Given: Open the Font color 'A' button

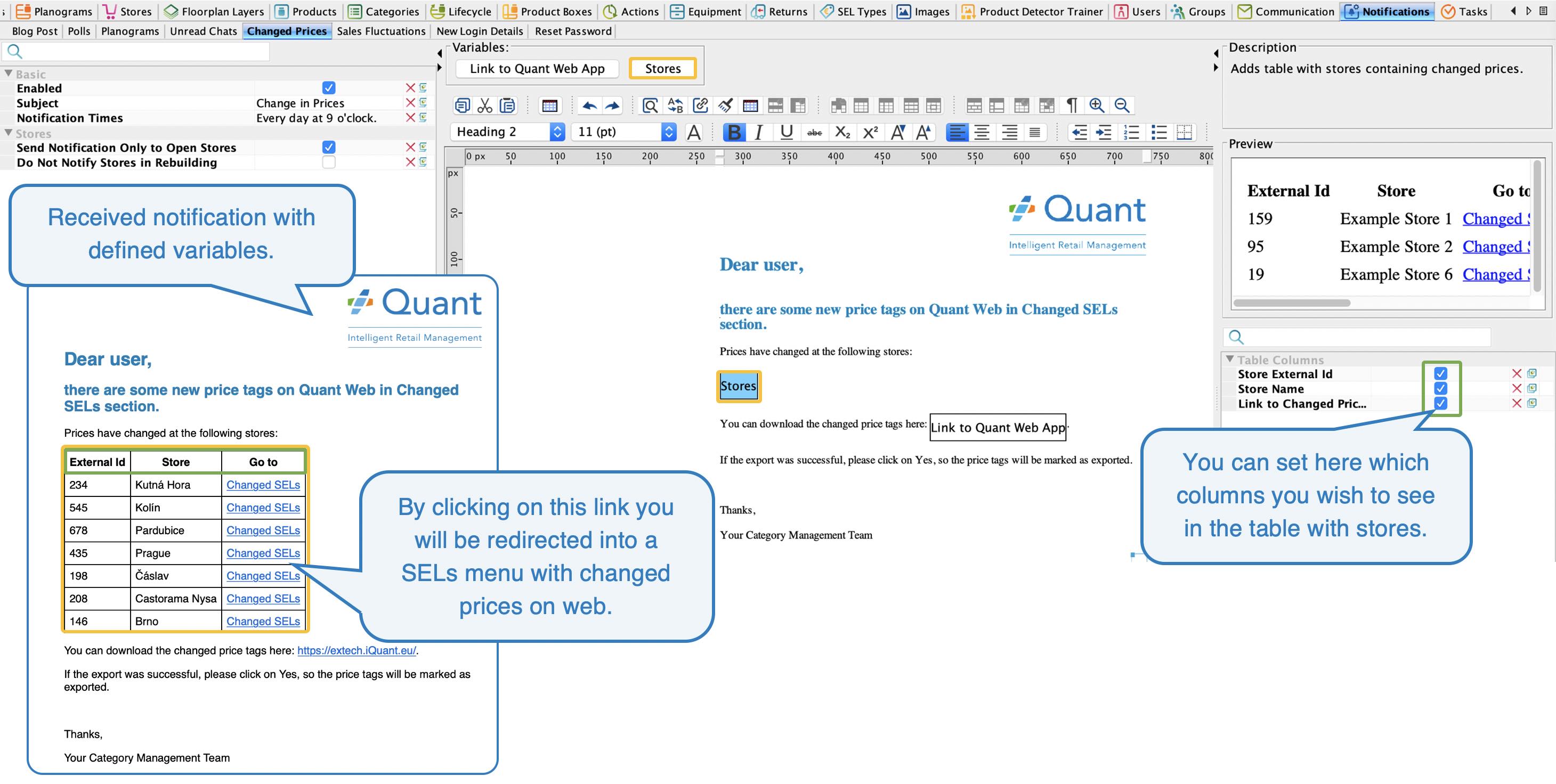Looking at the screenshot, I should [695, 132].
